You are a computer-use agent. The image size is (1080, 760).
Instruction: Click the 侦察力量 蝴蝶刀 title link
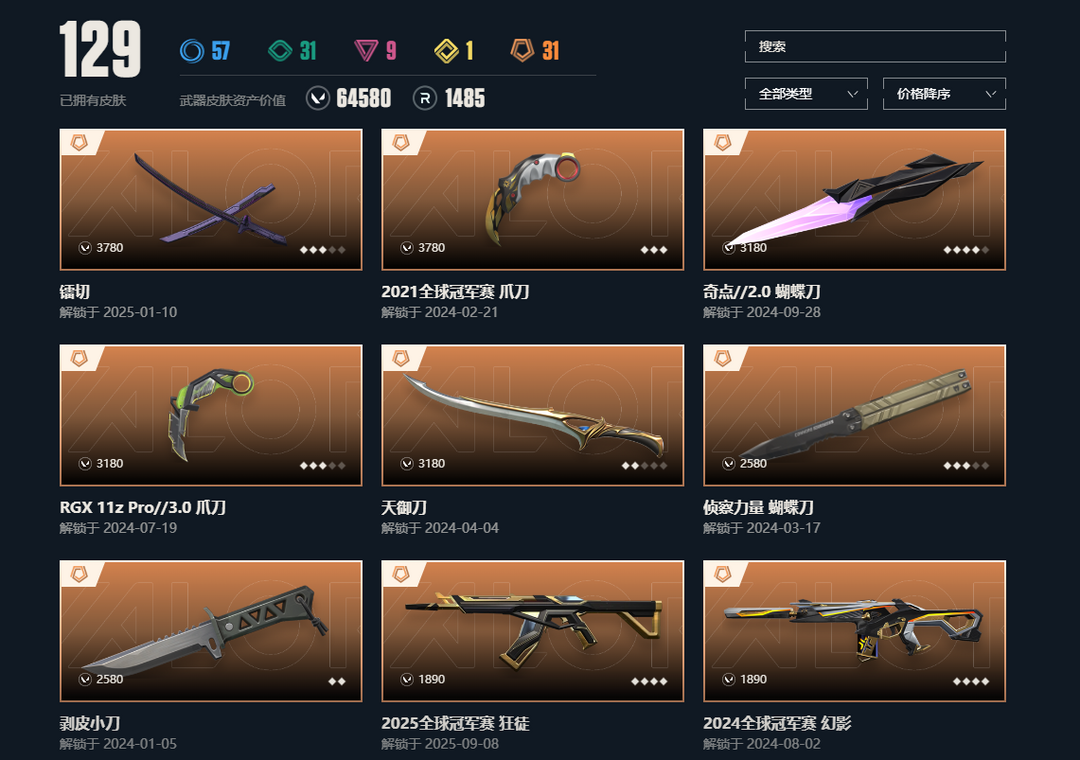point(758,508)
